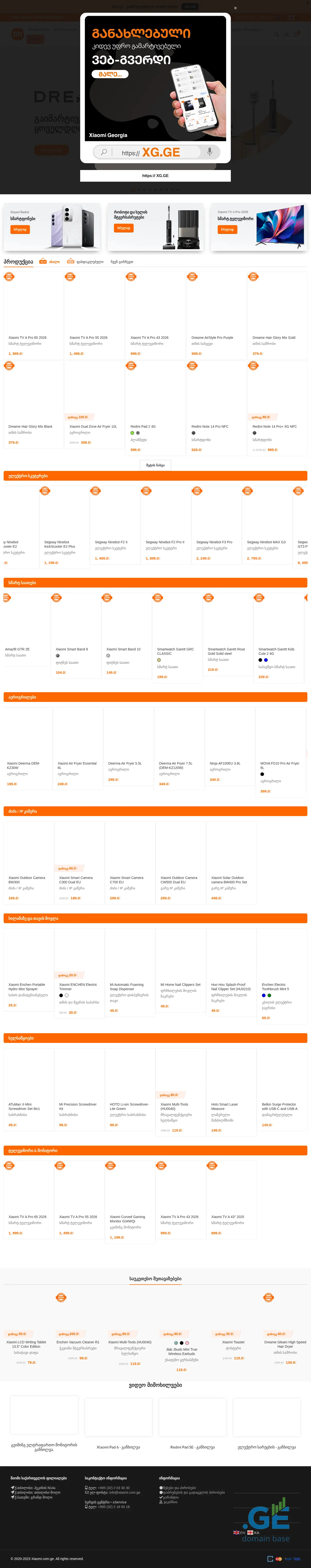Viewport: 311px width, 1568px height.
Task: Click the load-more button under the products grid
Action: click(x=155, y=465)
